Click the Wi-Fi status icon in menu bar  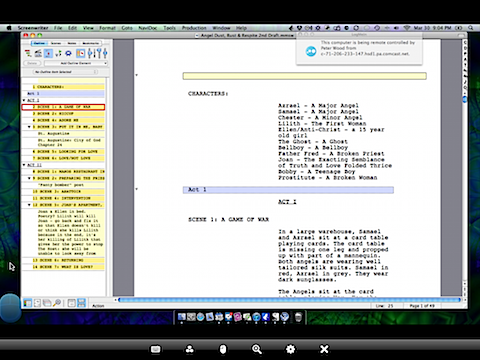click(x=407, y=28)
